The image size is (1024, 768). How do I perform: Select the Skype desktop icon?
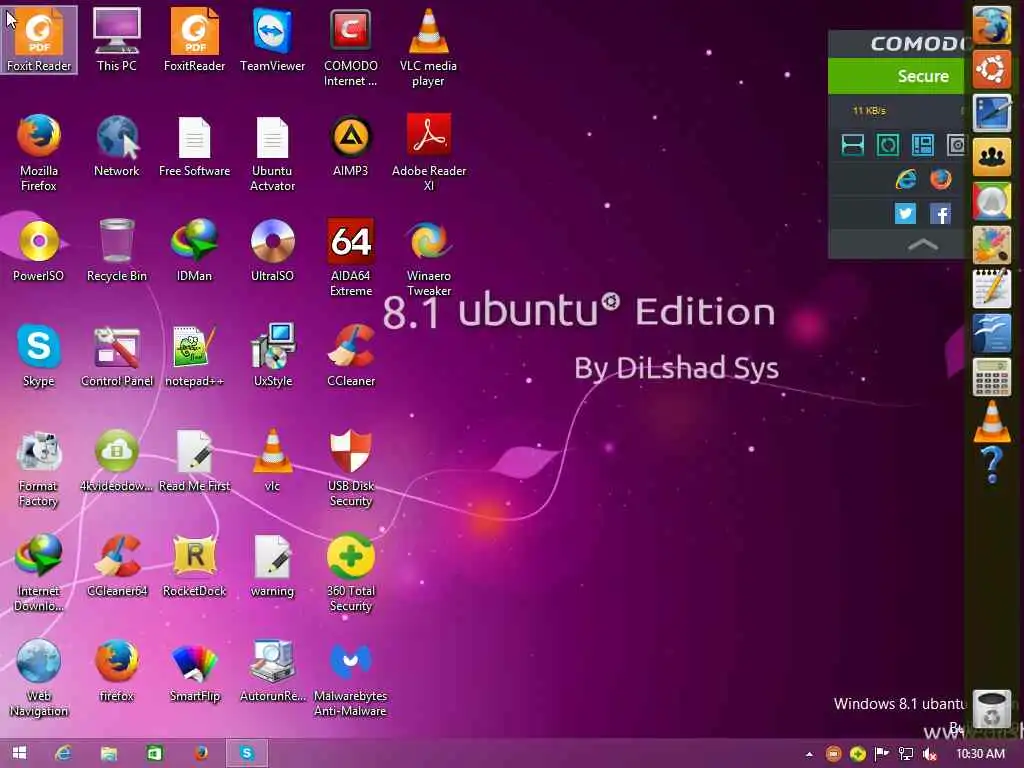click(x=39, y=355)
